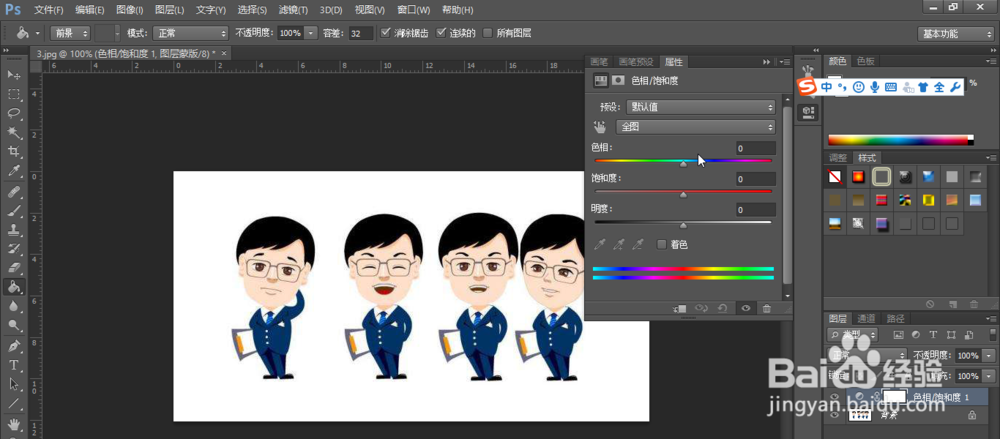Click the hue (色相) value field
Screen dimensions: 1000x439
click(756, 149)
